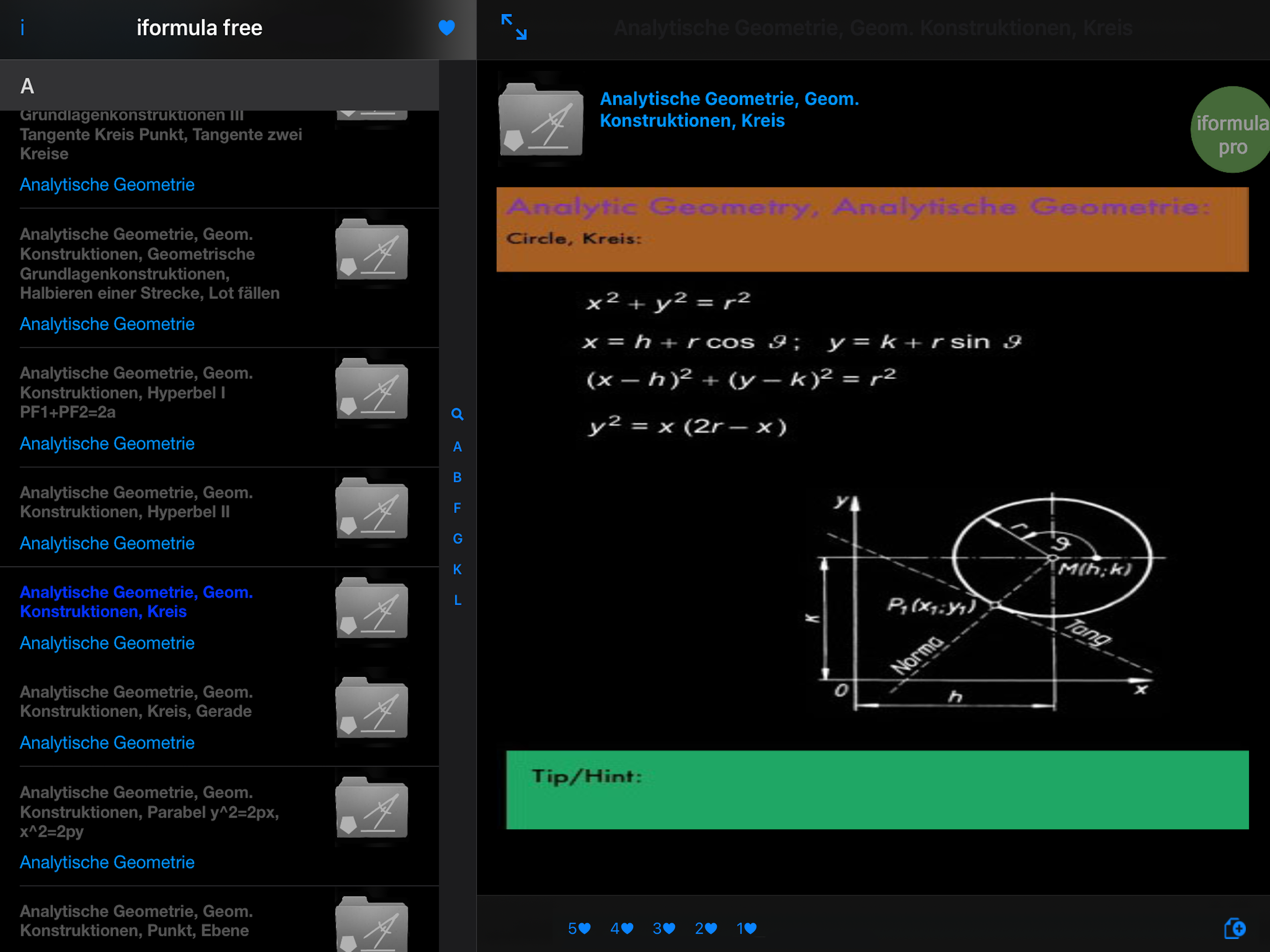Viewport: 1270px width, 952px height.
Task: Rate formula with 5 hearts
Action: pyautogui.click(x=579, y=928)
